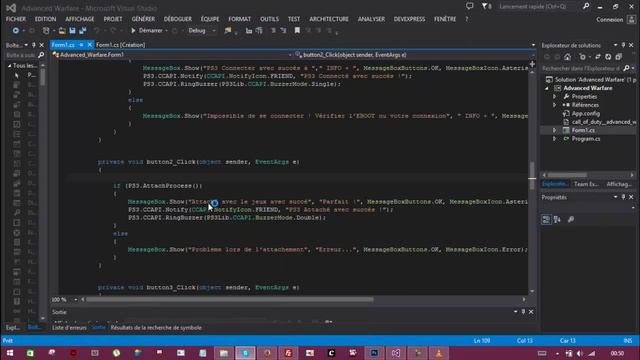640x360 pixels.
Task: Click the Save floppy disk icon
Action: (x=72, y=31)
